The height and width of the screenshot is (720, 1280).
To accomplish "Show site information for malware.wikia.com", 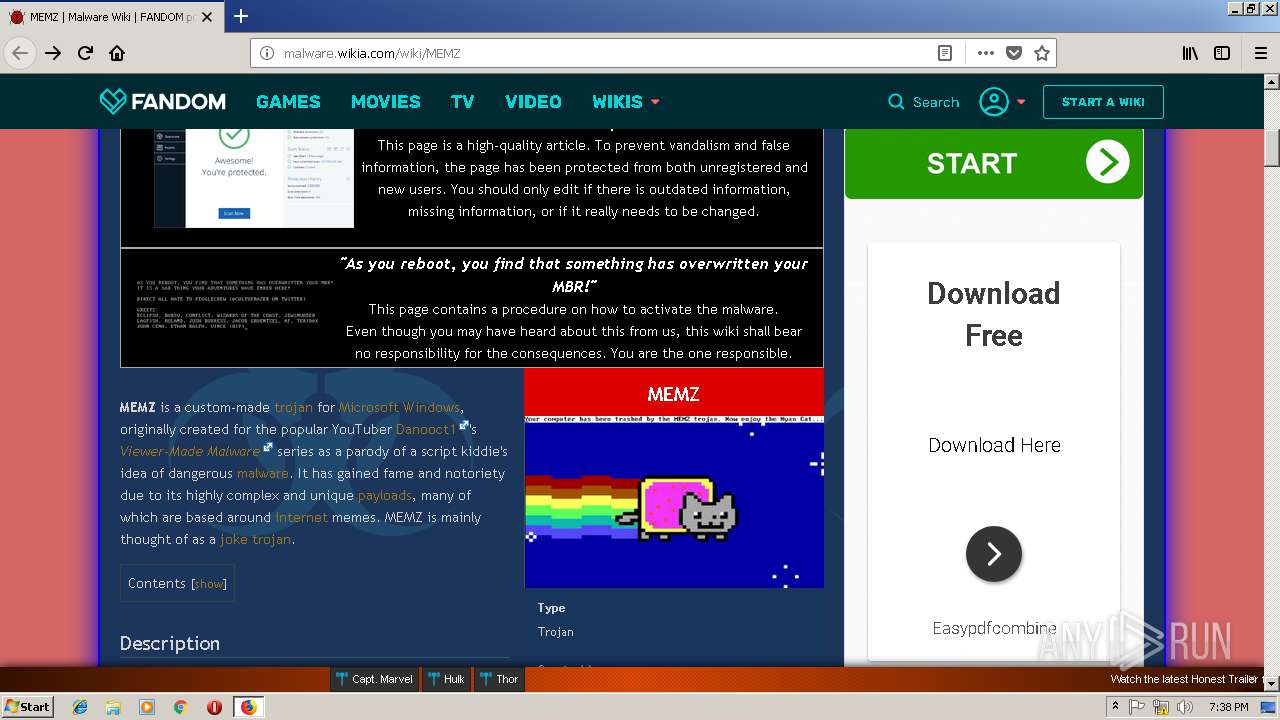I will pos(267,53).
